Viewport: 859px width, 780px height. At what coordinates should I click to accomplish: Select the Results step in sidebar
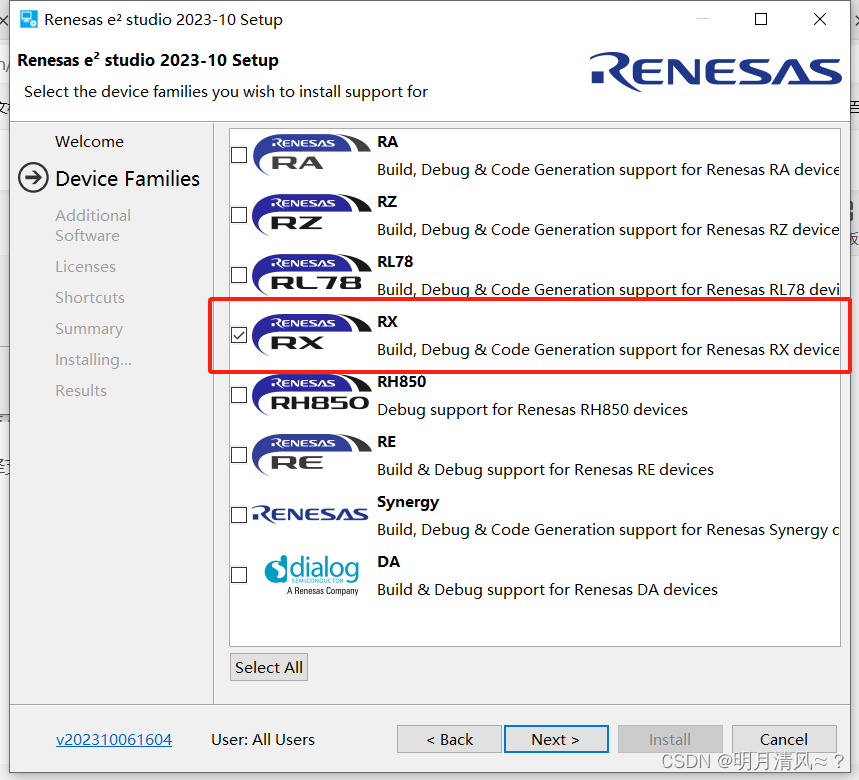(x=81, y=391)
